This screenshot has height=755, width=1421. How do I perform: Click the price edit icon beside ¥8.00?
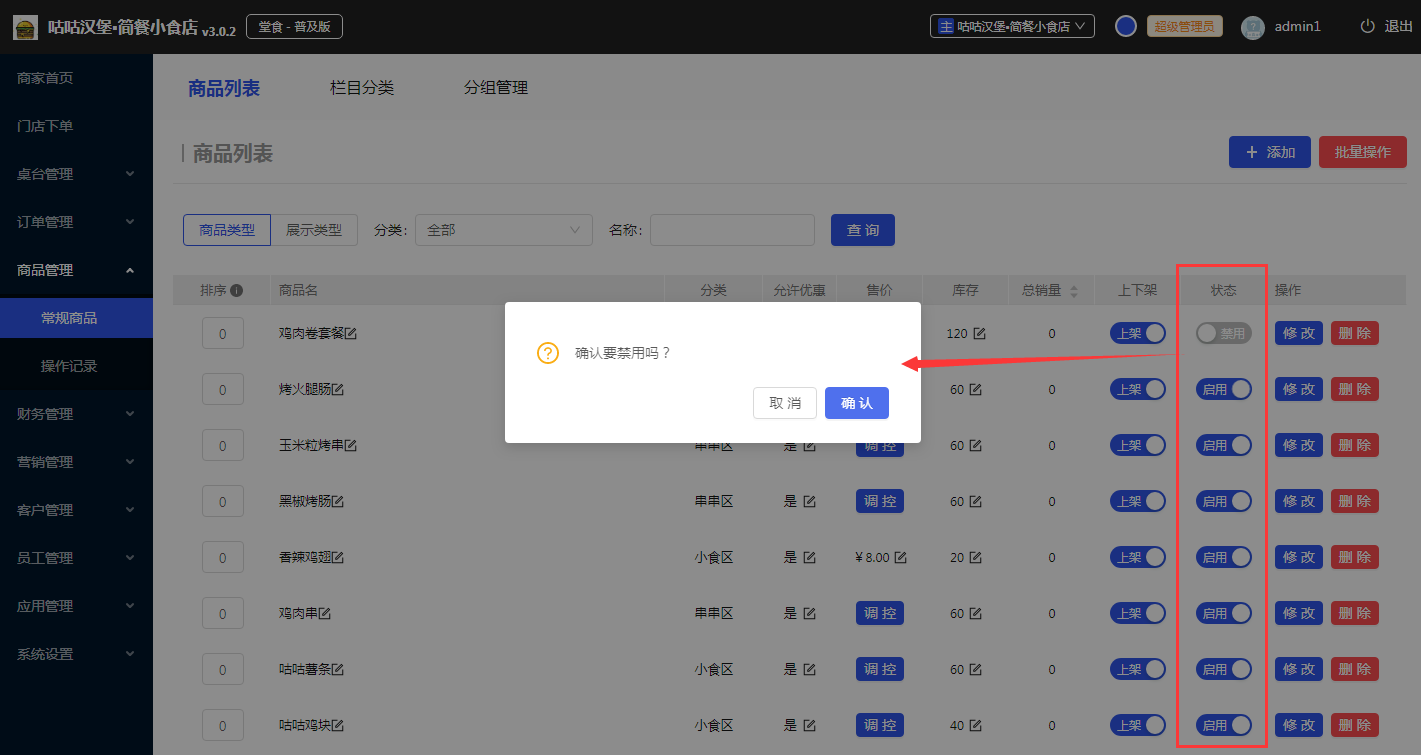[901, 557]
